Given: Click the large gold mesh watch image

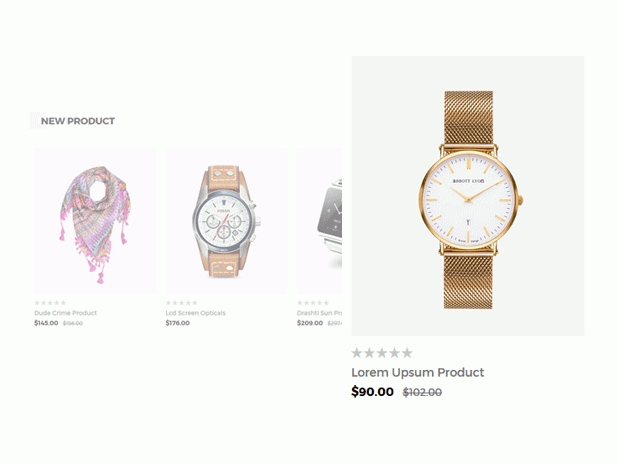Looking at the screenshot, I should (x=468, y=196).
